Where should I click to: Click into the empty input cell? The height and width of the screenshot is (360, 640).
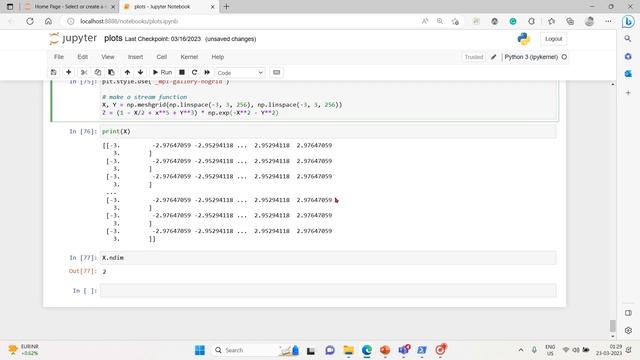328,291
